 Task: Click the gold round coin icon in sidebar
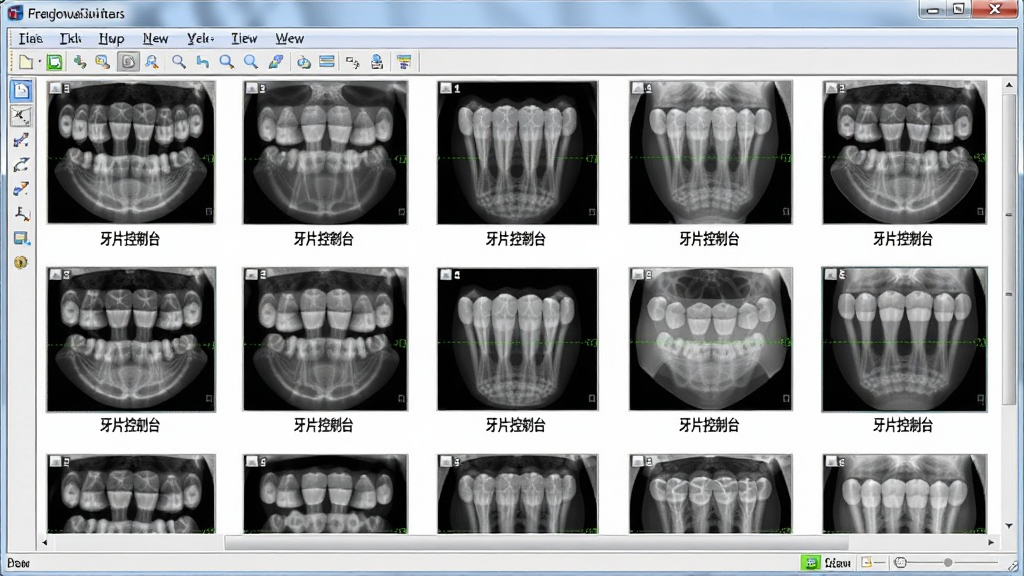point(21,263)
